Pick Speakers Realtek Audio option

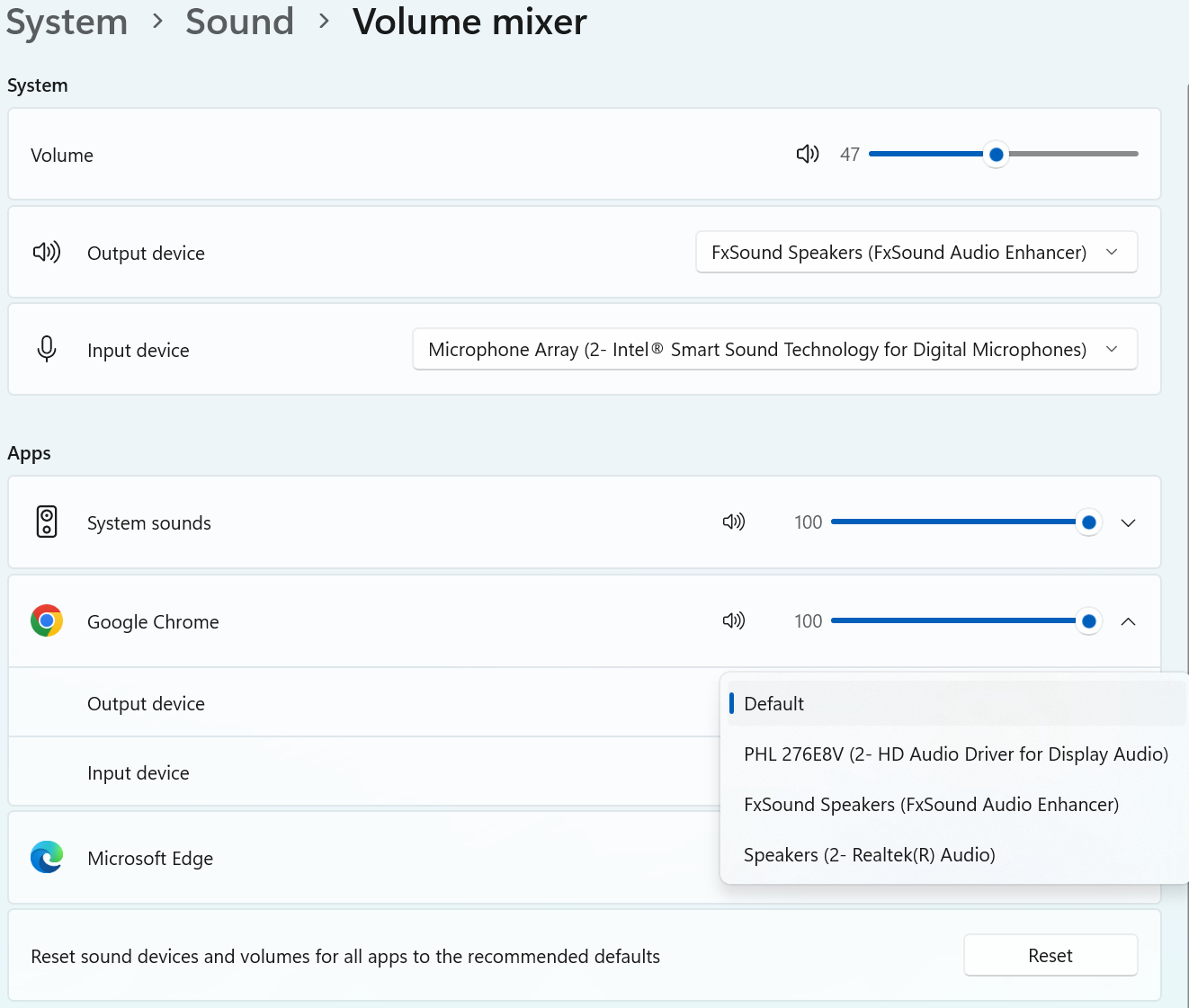coord(869,854)
